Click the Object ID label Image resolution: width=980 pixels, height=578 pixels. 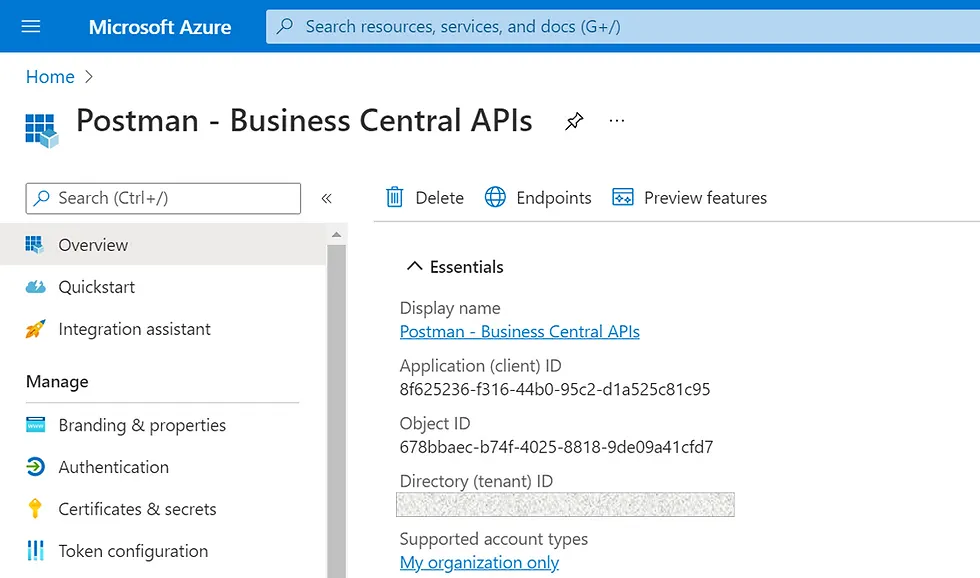tap(434, 423)
